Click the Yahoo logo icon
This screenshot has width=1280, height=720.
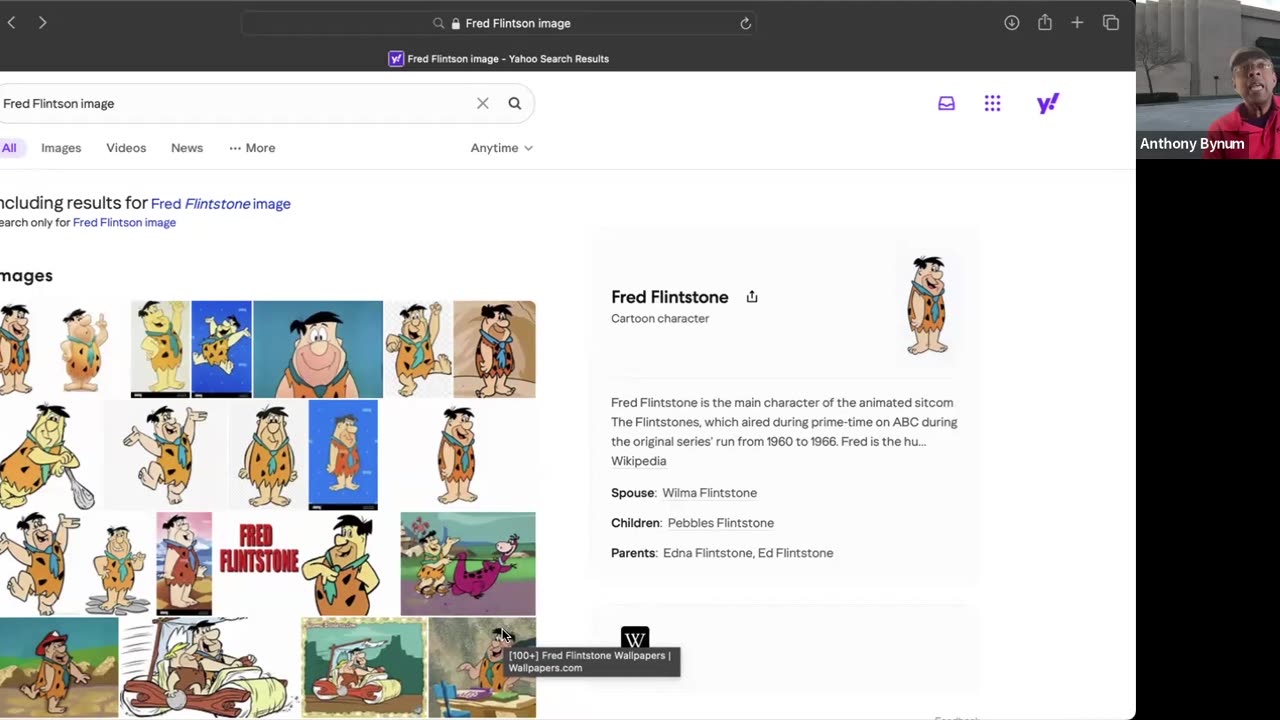point(1048,103)
